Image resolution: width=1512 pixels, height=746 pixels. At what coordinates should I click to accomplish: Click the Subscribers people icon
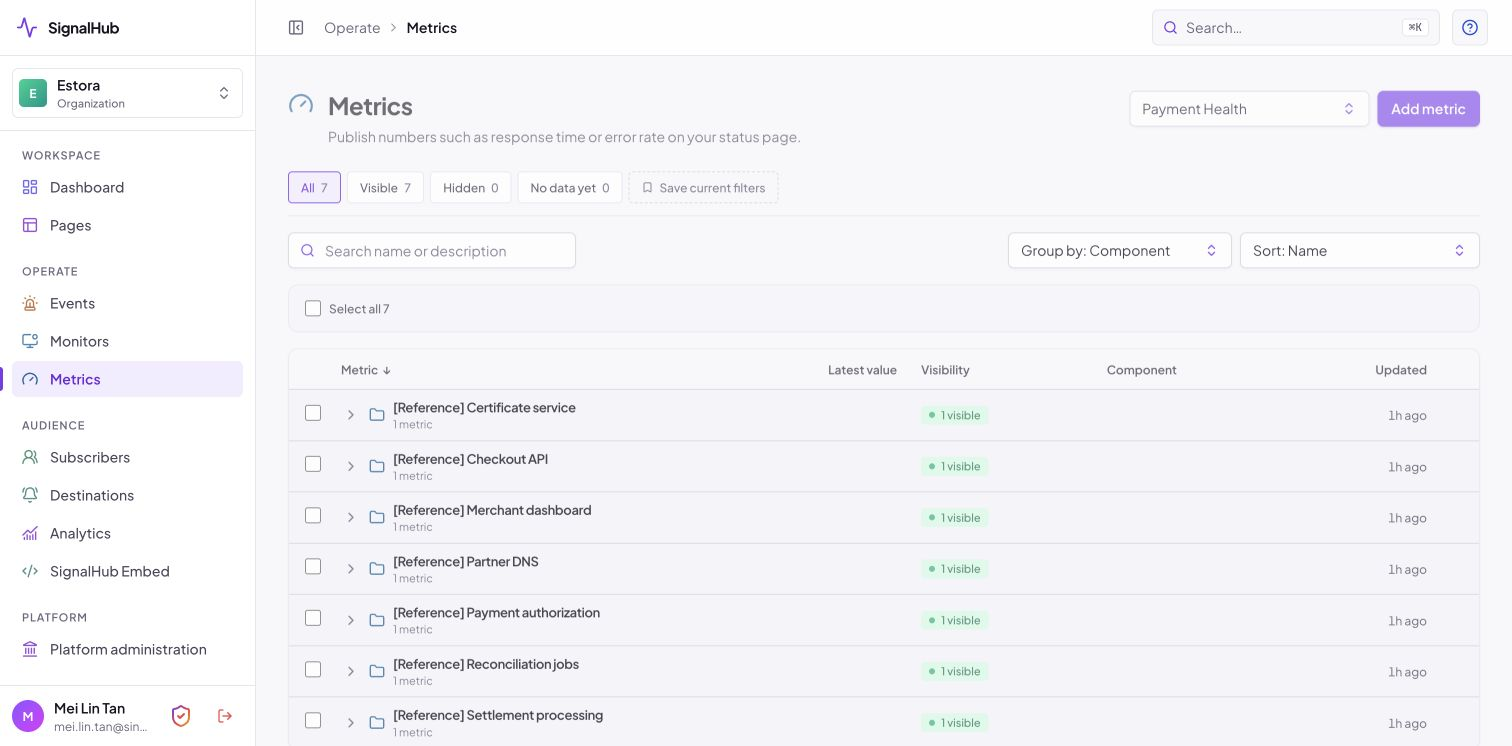point(30,457)
